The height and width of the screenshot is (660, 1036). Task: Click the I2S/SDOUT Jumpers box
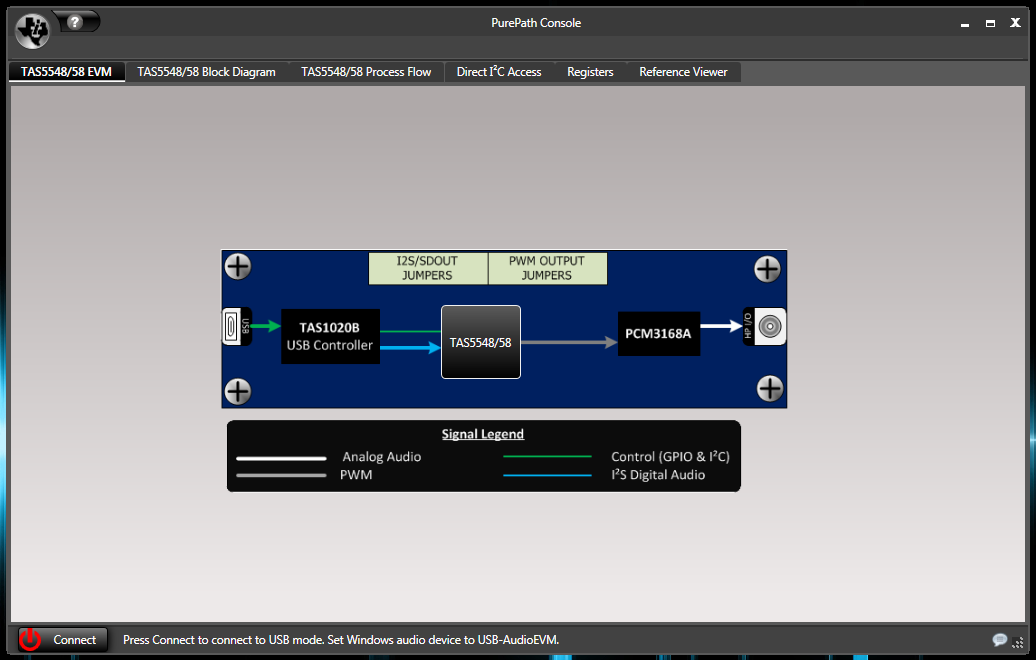pos(428,268)
